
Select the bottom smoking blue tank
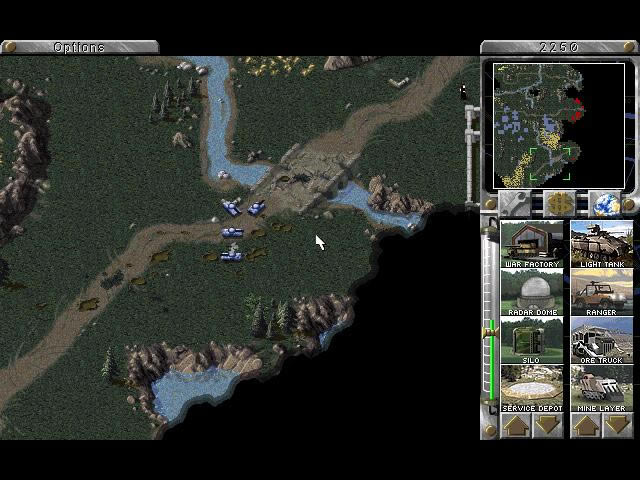point(232,254)
